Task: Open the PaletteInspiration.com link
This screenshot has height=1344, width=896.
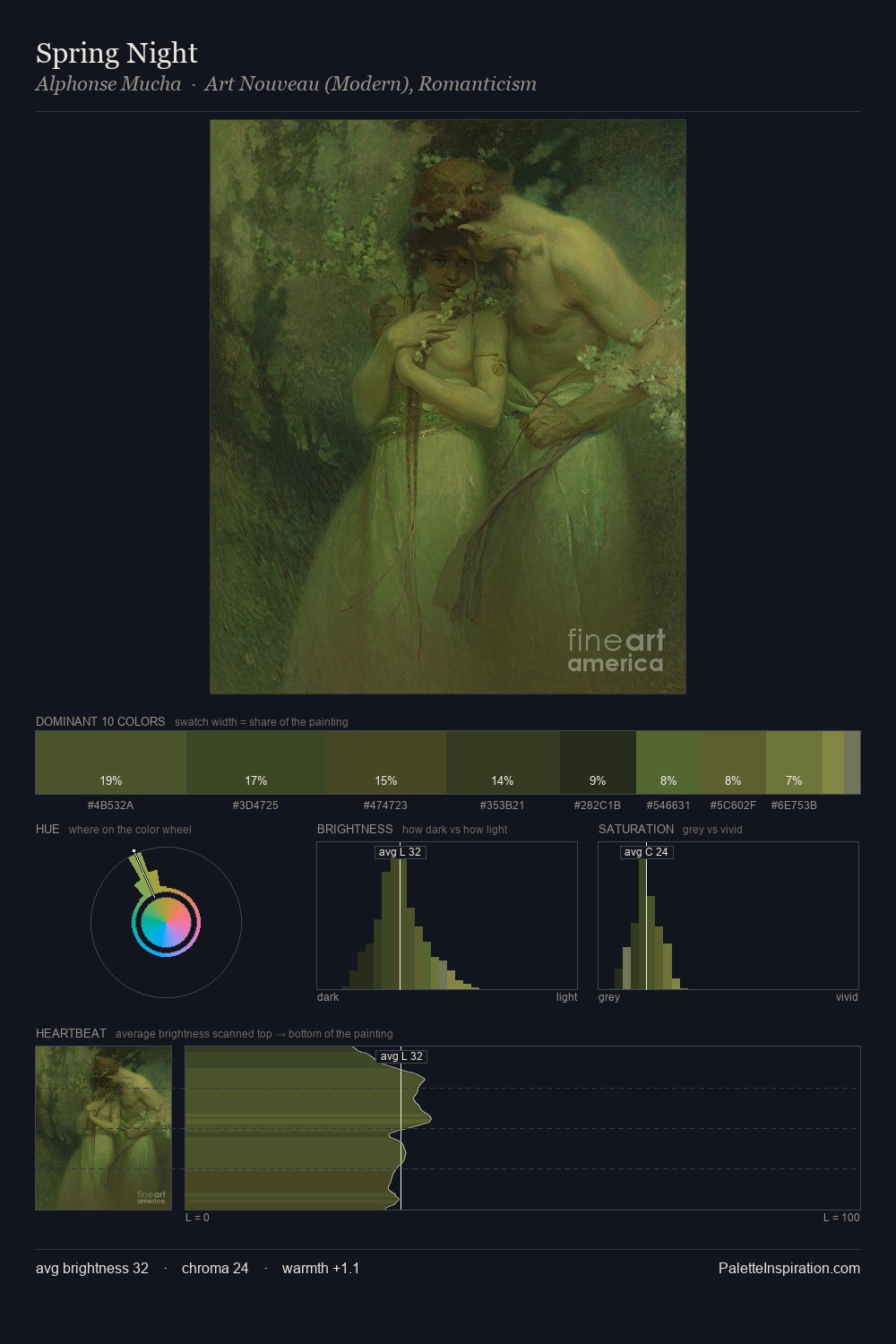Action: (x=789, y=1268)
